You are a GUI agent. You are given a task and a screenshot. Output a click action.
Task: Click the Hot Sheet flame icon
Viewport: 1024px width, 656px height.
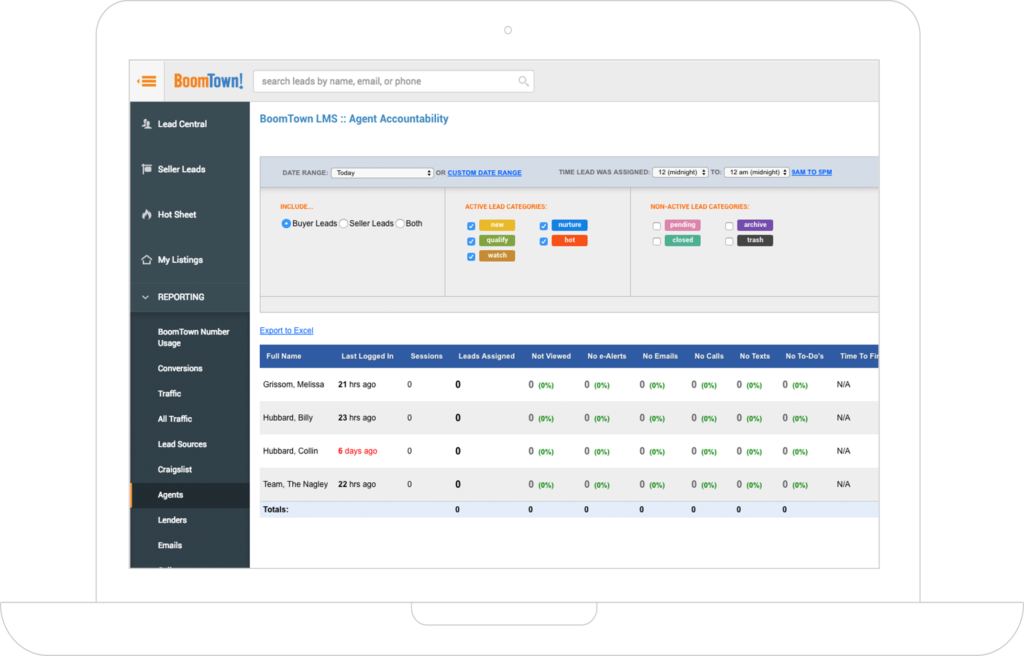pos(146,214)
